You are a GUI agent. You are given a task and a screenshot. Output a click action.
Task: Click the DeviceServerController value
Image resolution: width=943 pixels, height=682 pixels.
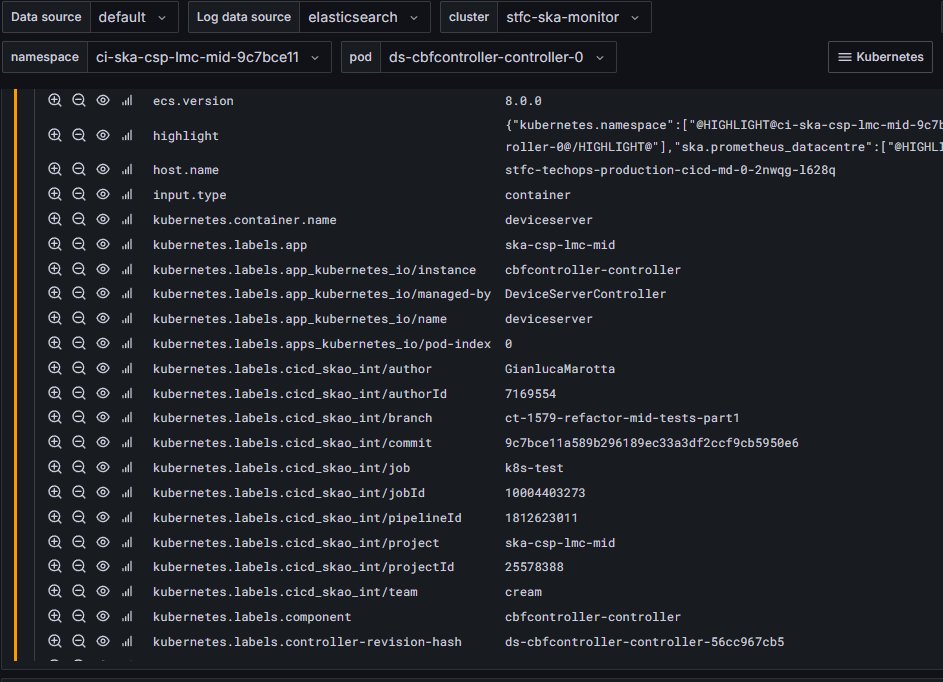point(585,294)
